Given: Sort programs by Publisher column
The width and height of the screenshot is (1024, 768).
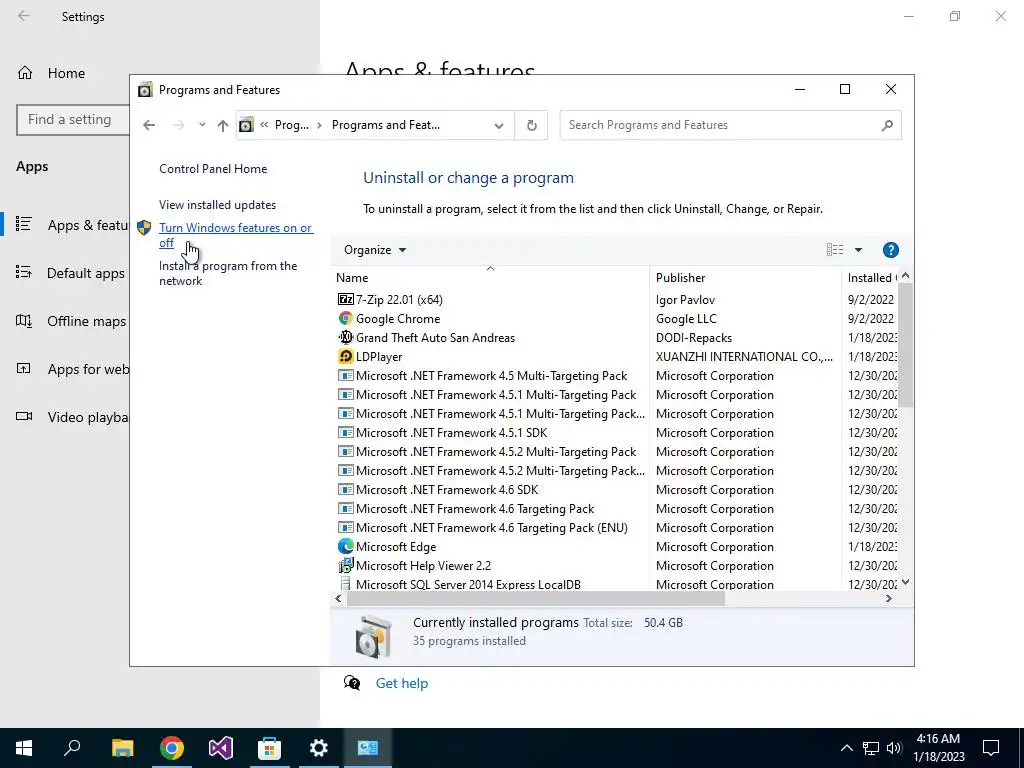Looking at the screenshot, I should point(745,278).
